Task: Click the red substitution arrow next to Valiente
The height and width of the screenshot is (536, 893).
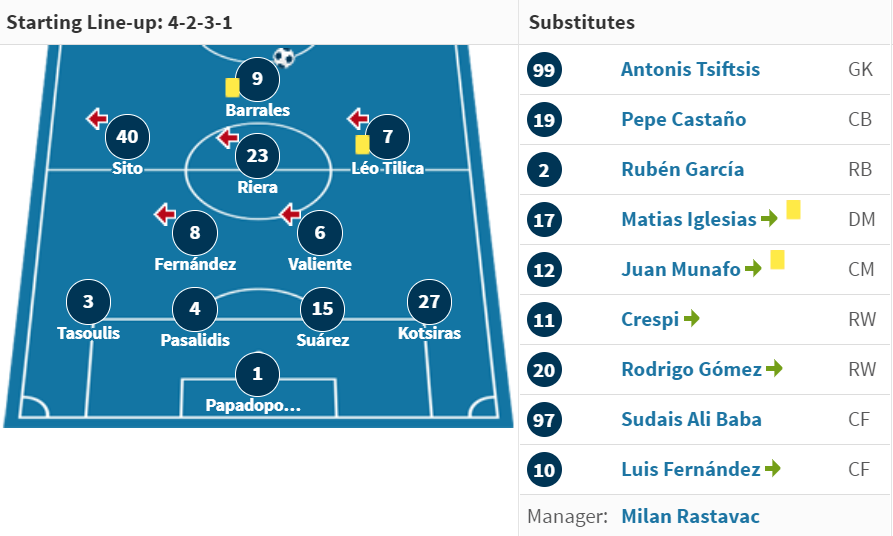Action: tap(290, 214)
